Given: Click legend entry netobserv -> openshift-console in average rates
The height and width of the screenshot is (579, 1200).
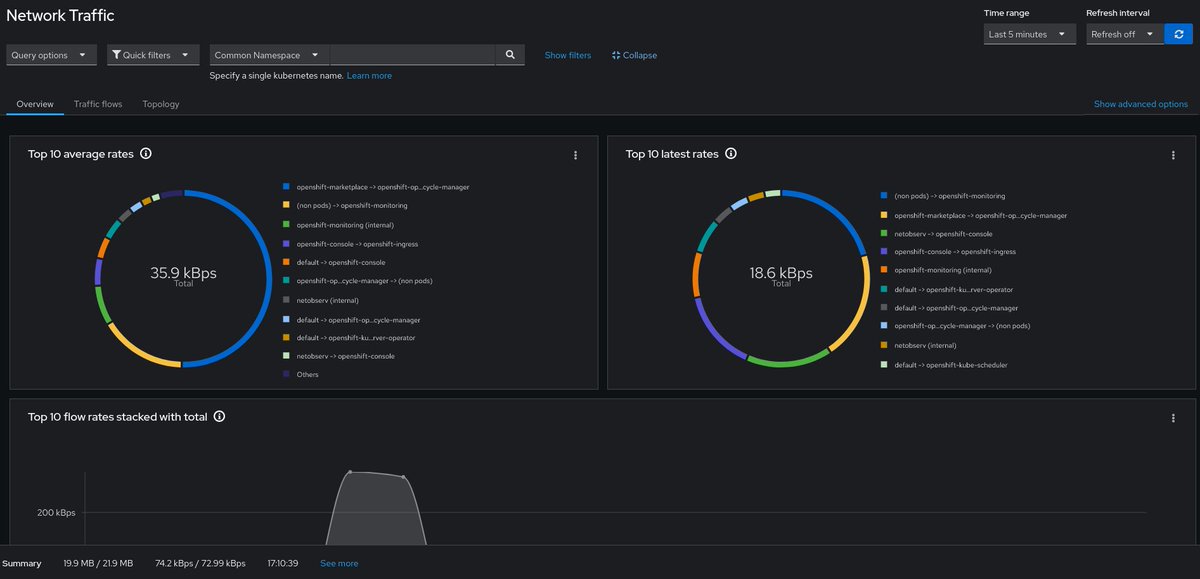Looking at the screenshot, I should [345, 356].
